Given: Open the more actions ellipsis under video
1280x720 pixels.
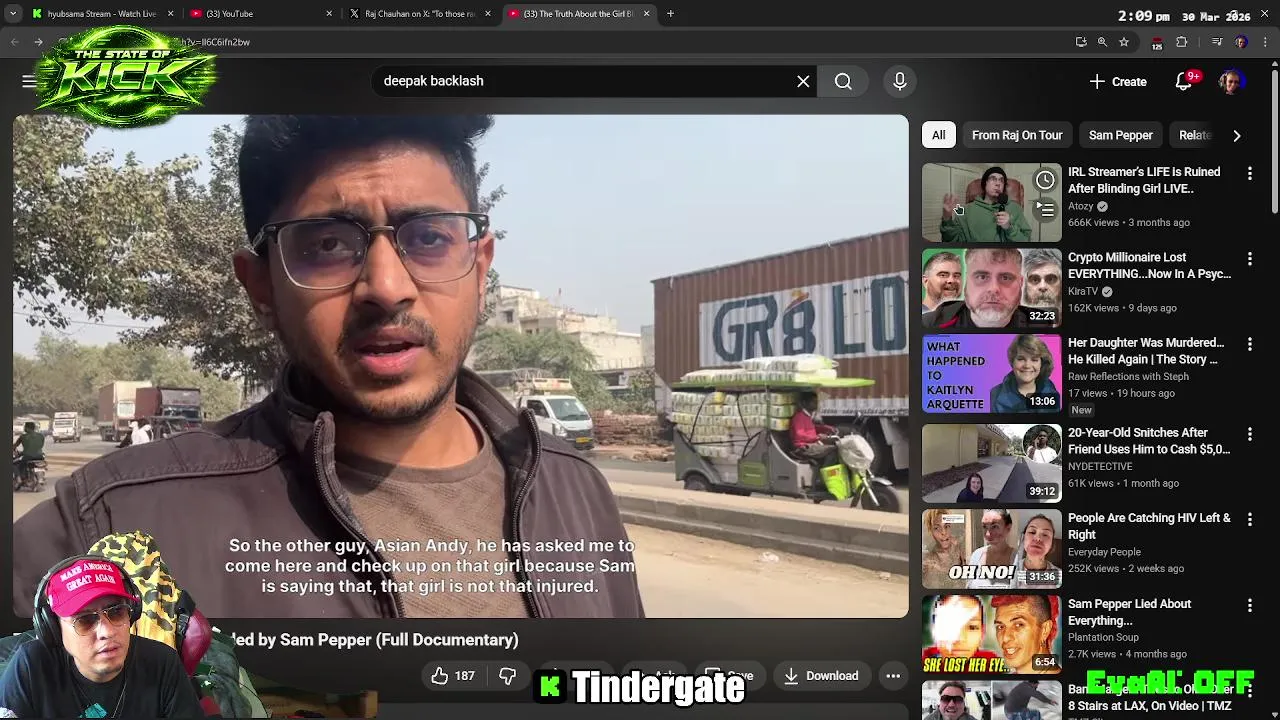Looking at the screenshot, I should point(893,676).
